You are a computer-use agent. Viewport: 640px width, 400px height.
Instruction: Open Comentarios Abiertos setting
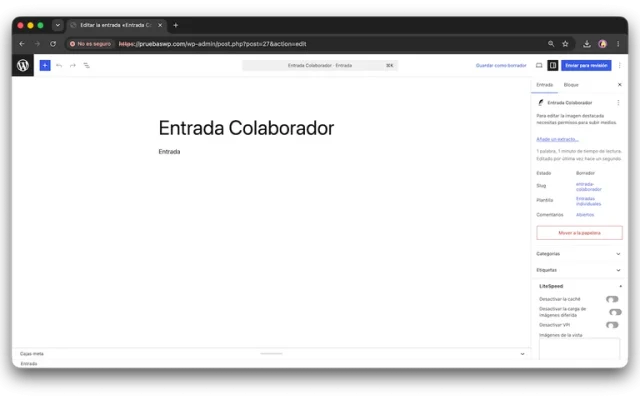coord(585,215)
